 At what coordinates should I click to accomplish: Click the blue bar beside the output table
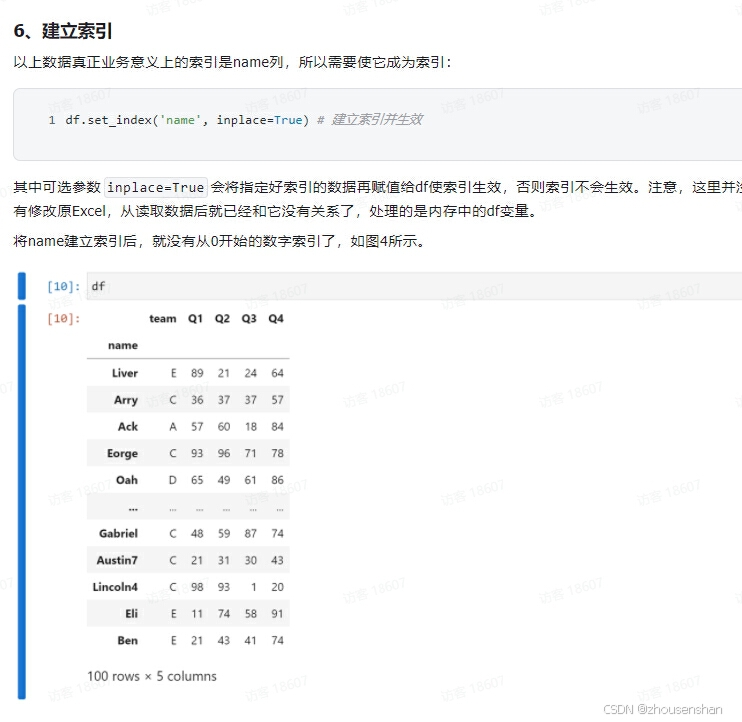click(x=22, y=502)
